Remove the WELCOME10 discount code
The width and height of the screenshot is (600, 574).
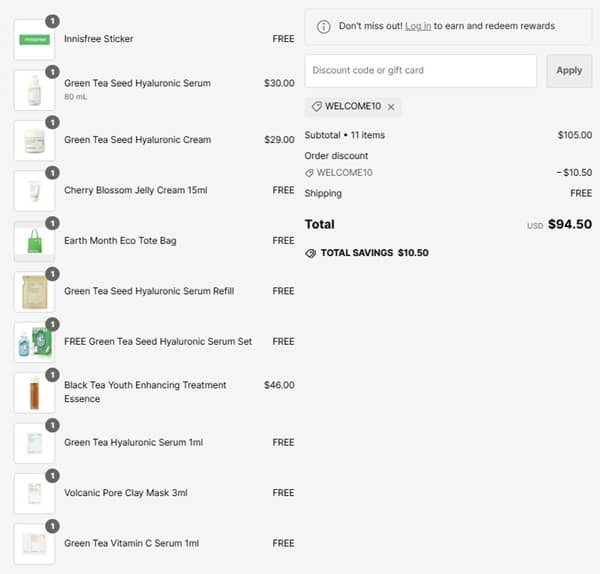pyautogui.click(x=391, y=107)
